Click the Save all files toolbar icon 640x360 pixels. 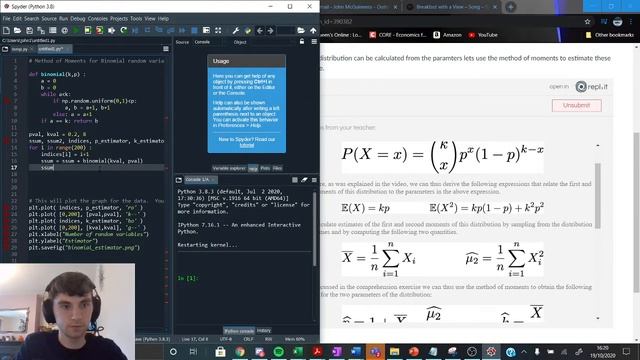(x=41, y=30)
